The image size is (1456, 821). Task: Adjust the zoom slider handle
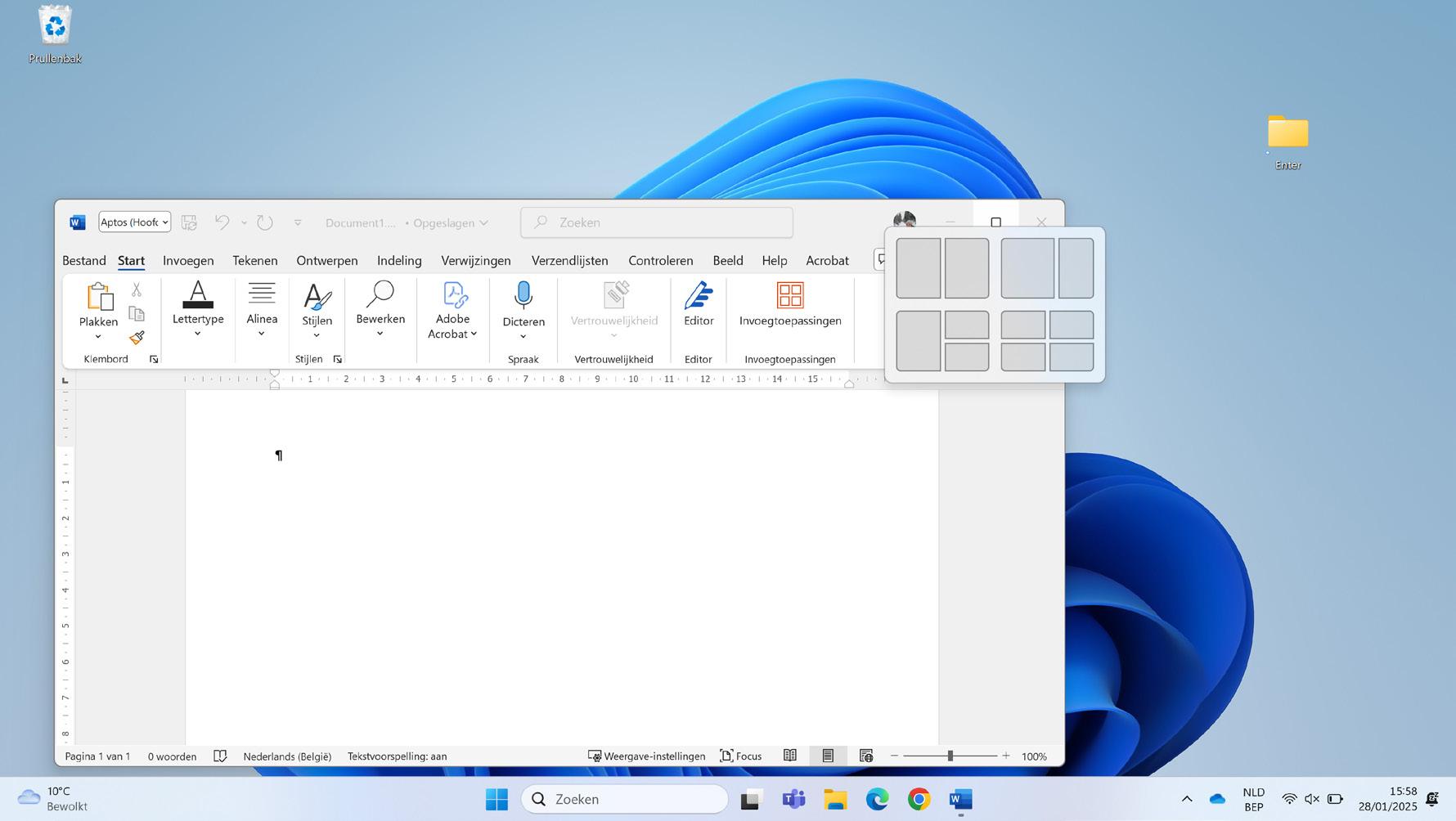click(x=950, y=756)
